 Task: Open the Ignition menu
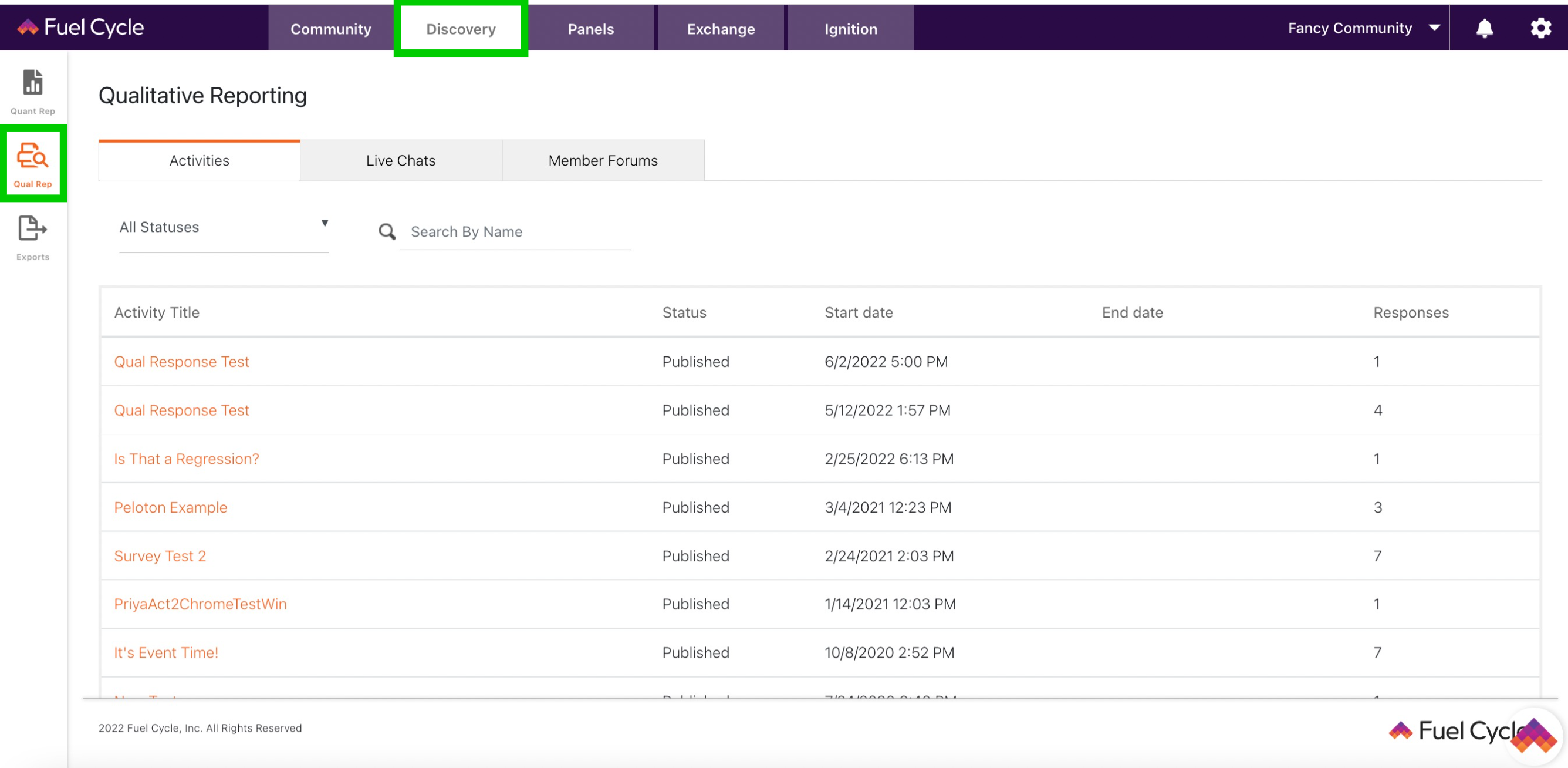850,29
